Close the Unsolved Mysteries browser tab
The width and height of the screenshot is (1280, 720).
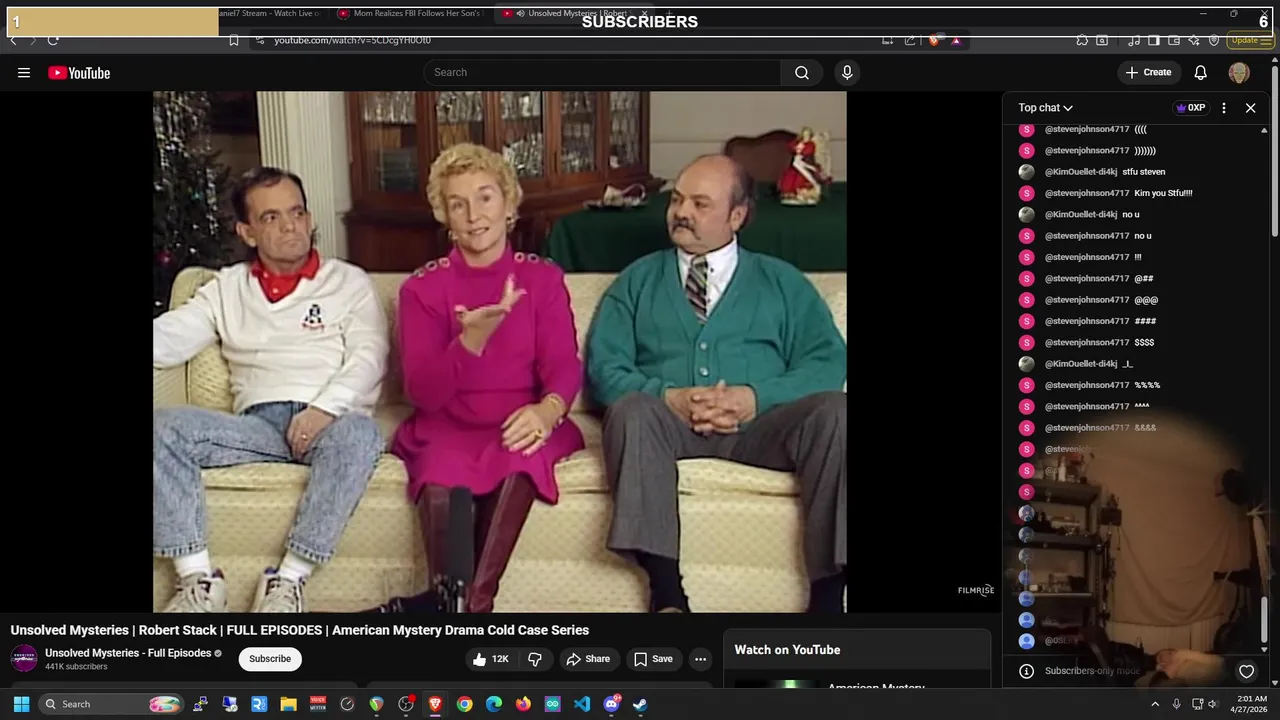(645, 14)
